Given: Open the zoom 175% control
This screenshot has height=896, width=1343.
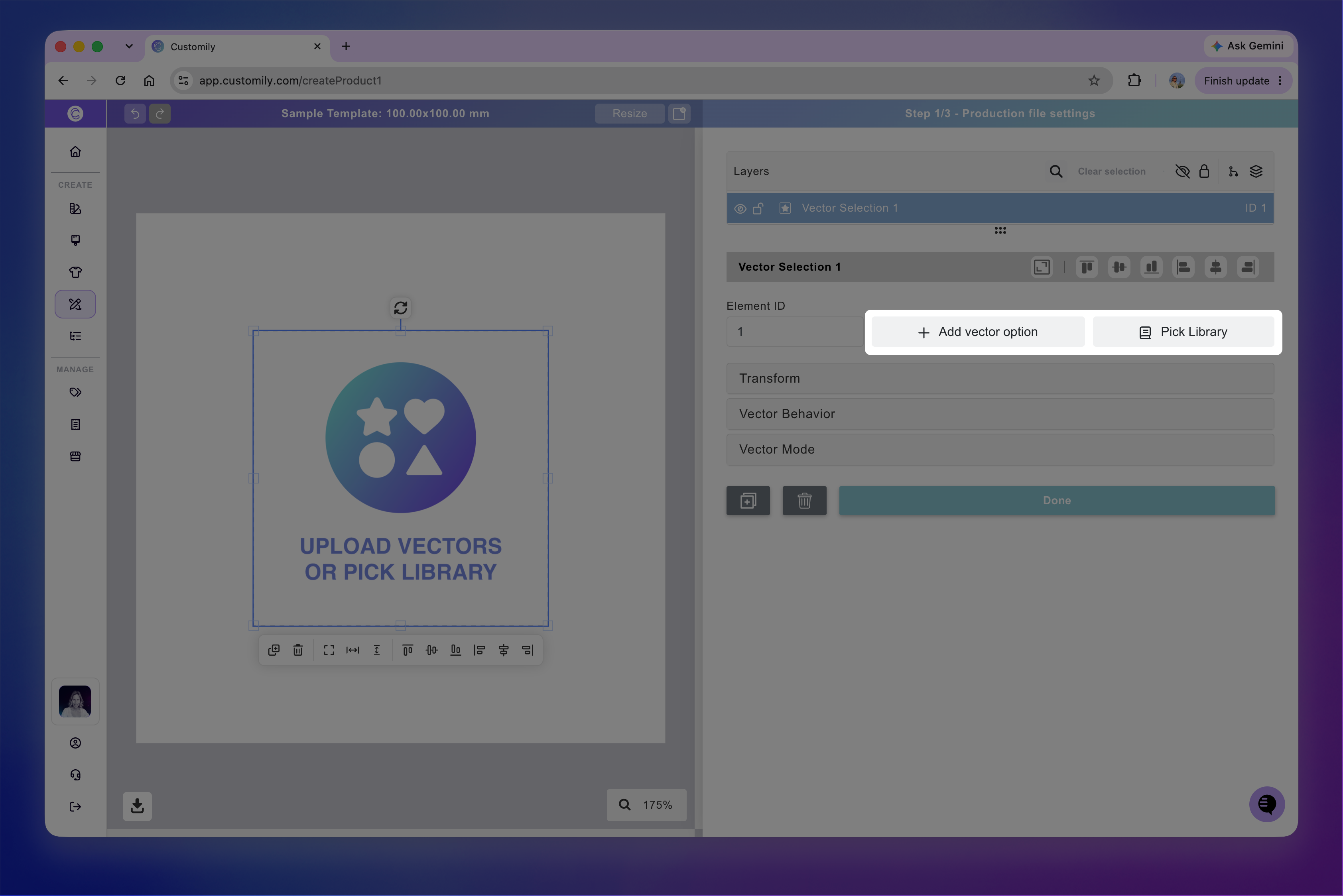Looking at the screenshot, I should [x=647, y=805].
